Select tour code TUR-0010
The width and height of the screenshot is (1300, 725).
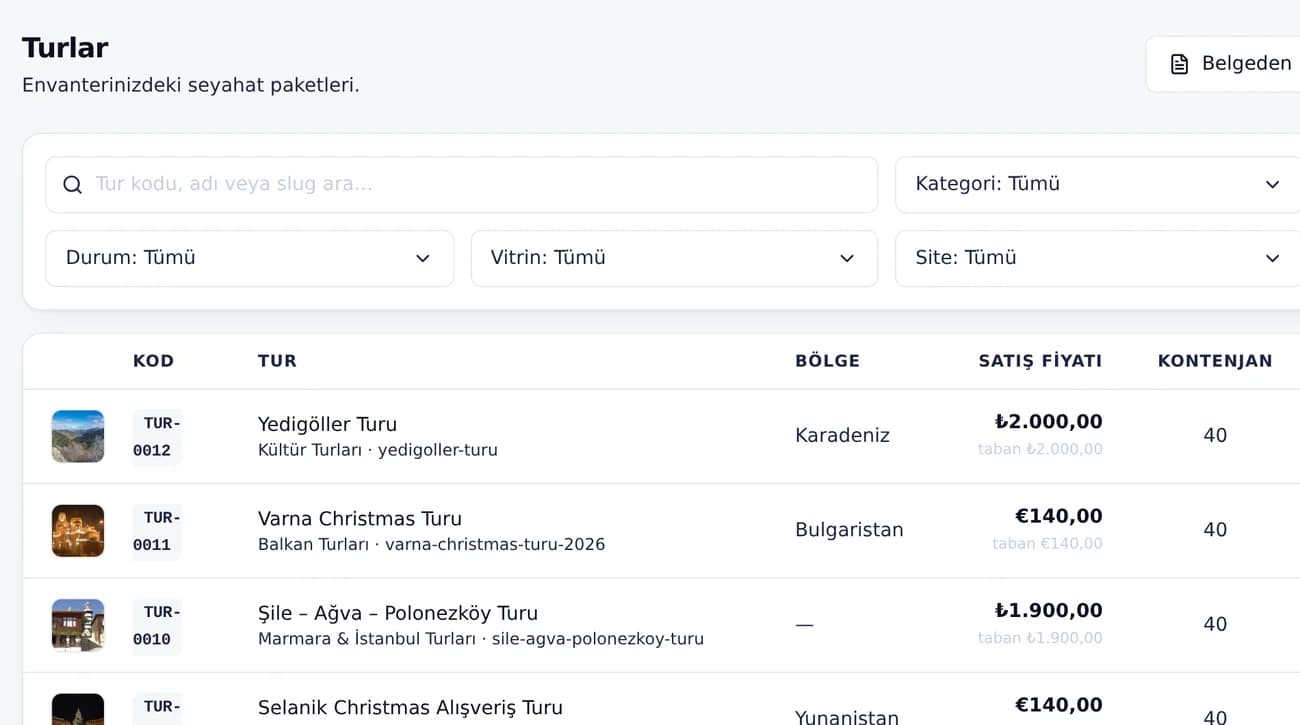157,626
